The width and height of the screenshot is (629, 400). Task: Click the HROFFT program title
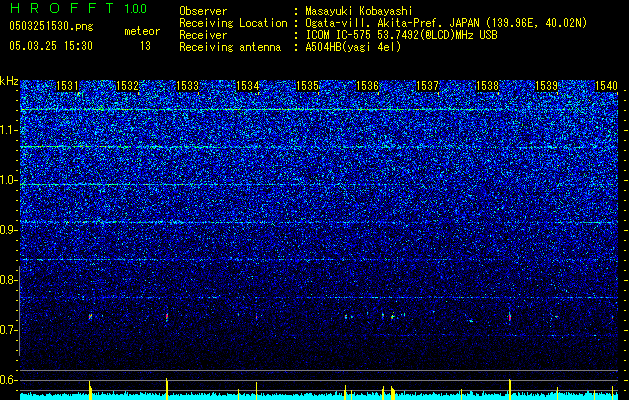62,8
